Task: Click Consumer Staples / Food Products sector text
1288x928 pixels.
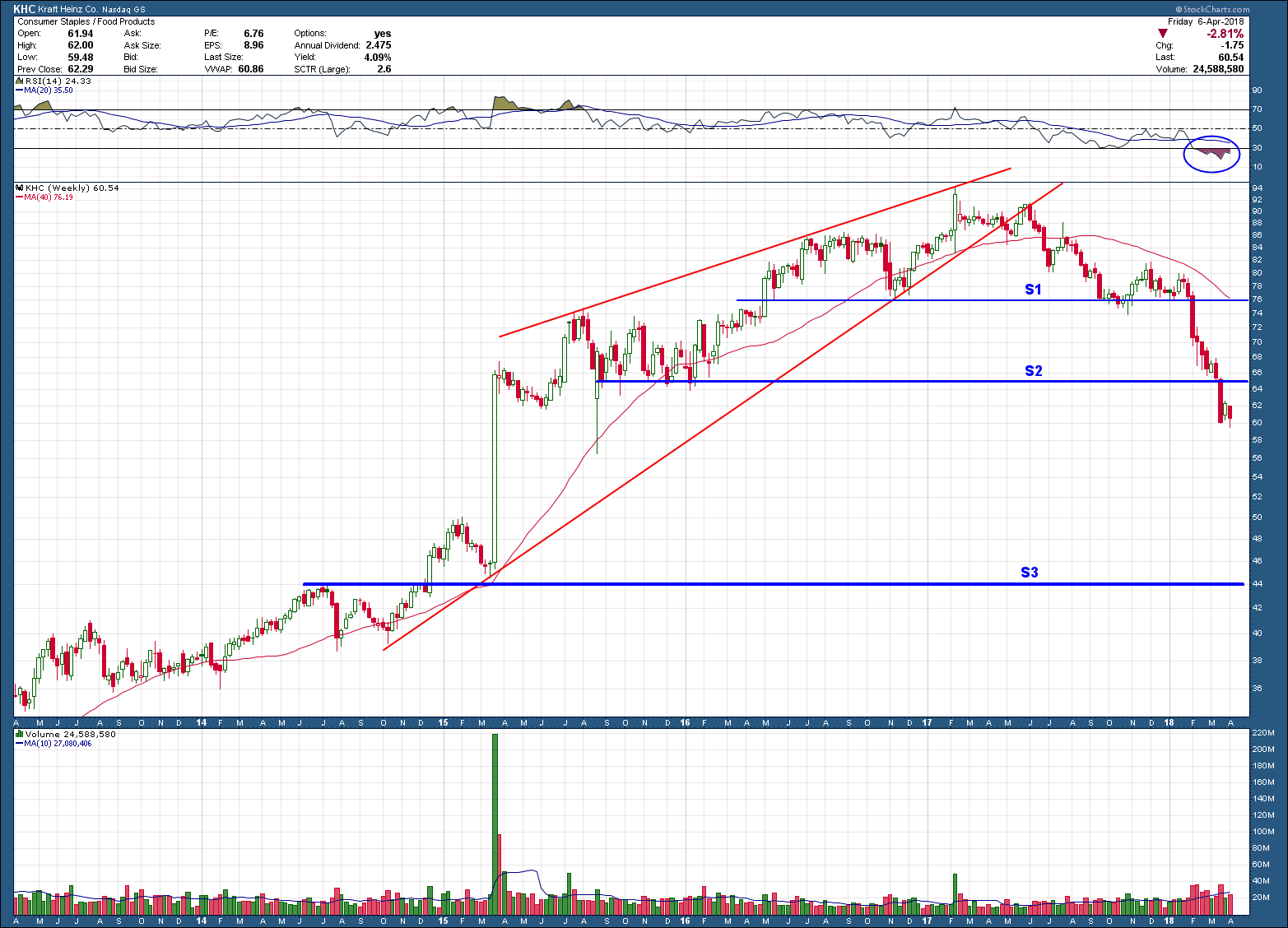Action: click(x=86, y=21)
